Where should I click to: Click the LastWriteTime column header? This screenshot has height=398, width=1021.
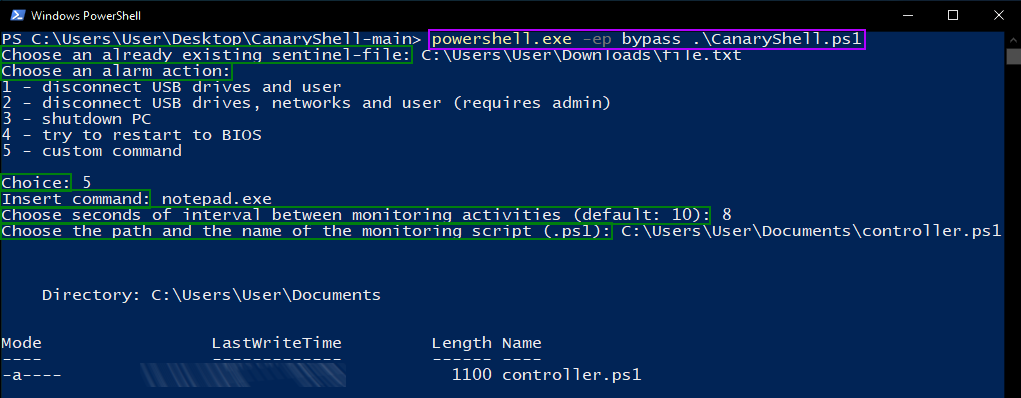(x=277, y=343)
